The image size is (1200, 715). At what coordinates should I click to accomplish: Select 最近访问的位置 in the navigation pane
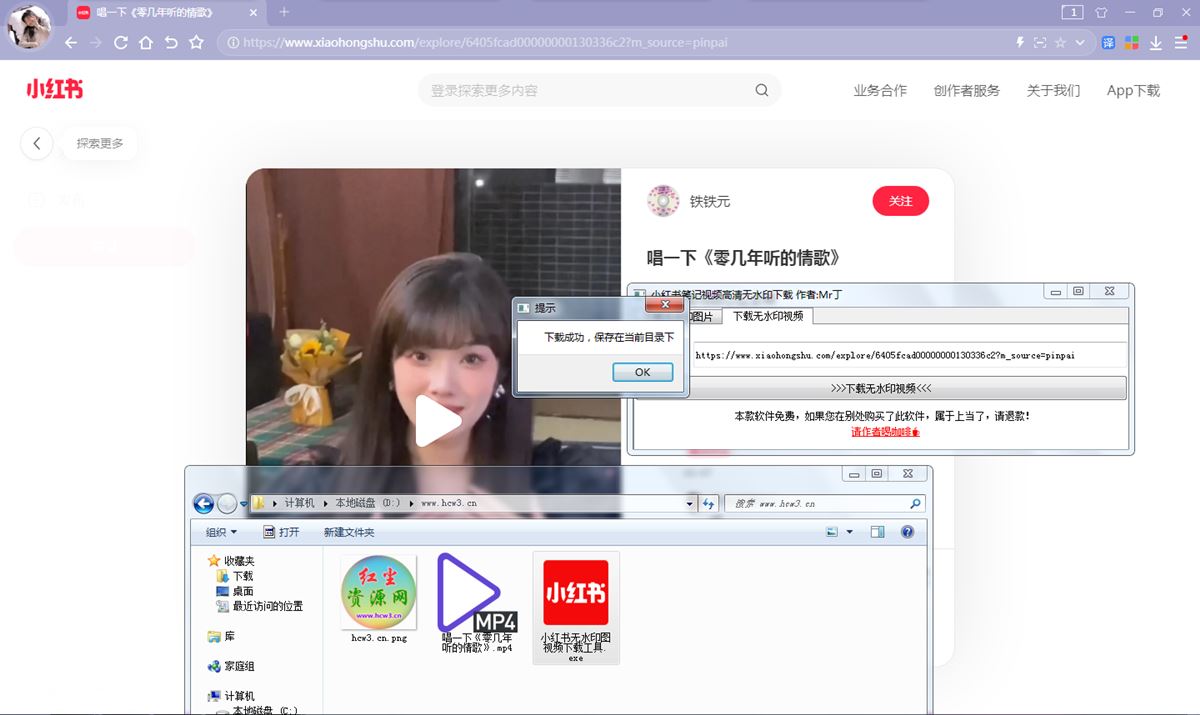(260, 606)
